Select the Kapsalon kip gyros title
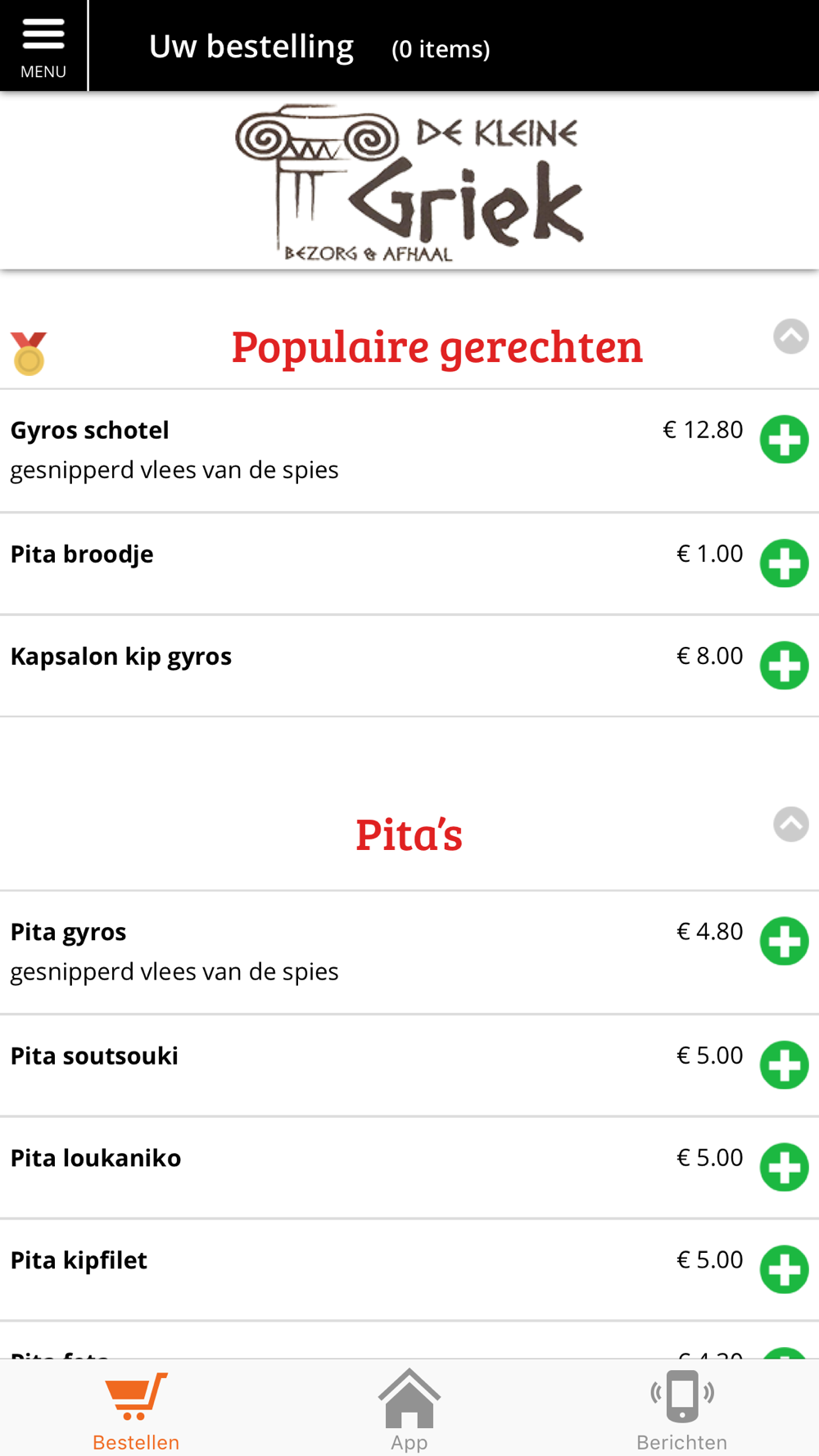819x1456 pixels. tap(121, 657)
